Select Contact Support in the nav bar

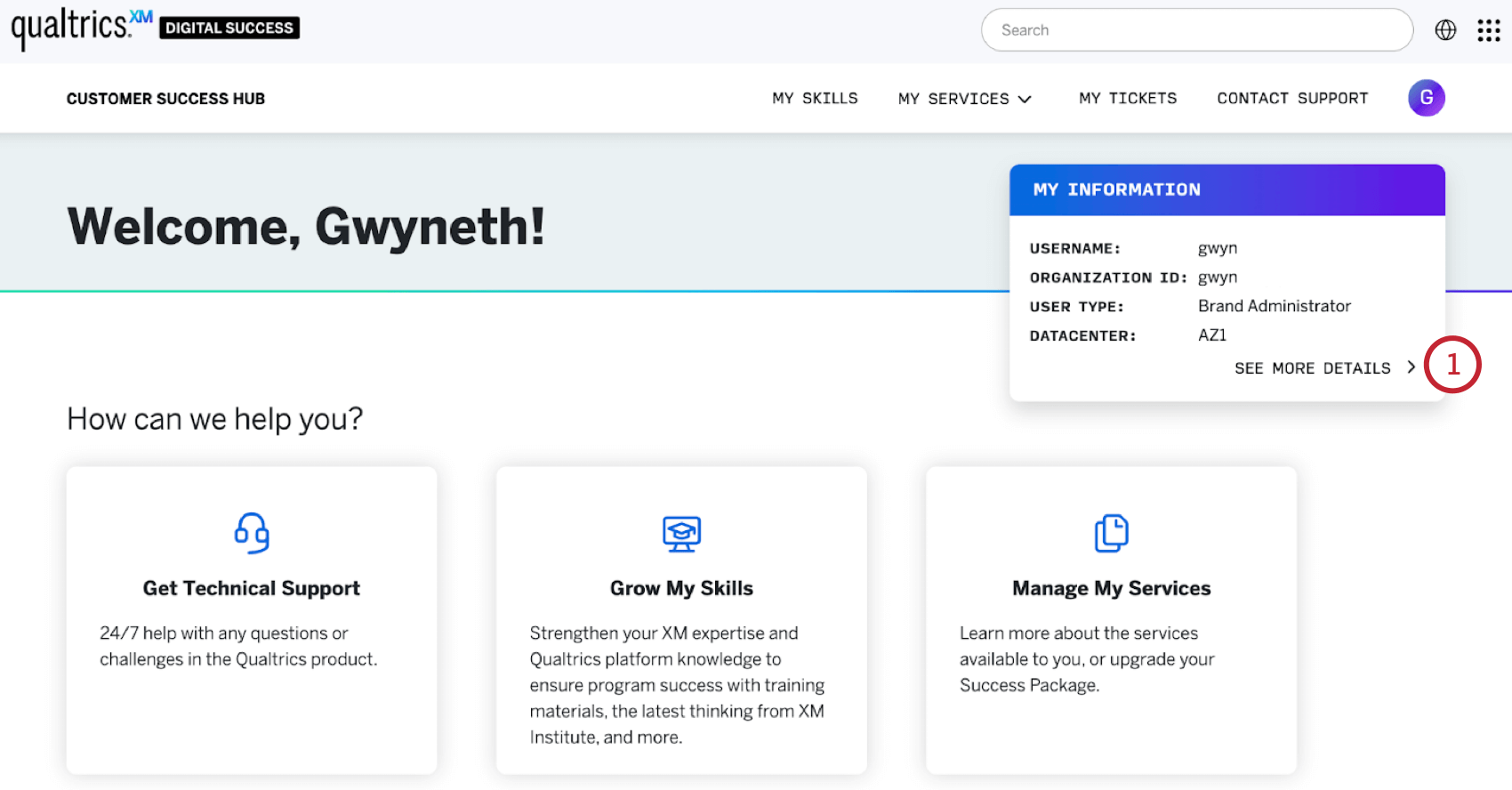pos(1292,98)
